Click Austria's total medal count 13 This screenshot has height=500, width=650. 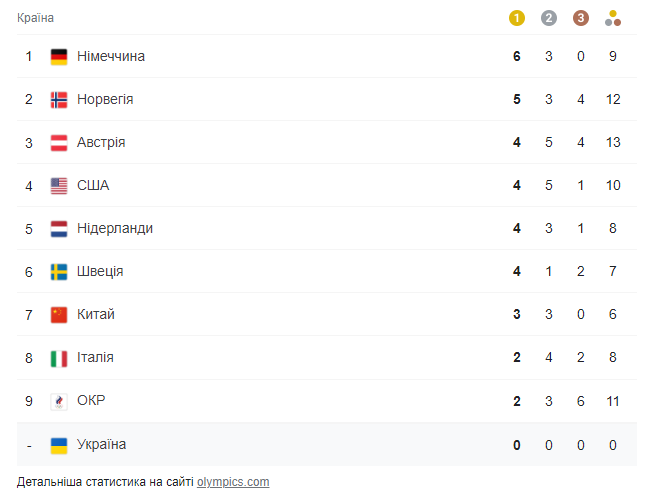pos(613,143)
